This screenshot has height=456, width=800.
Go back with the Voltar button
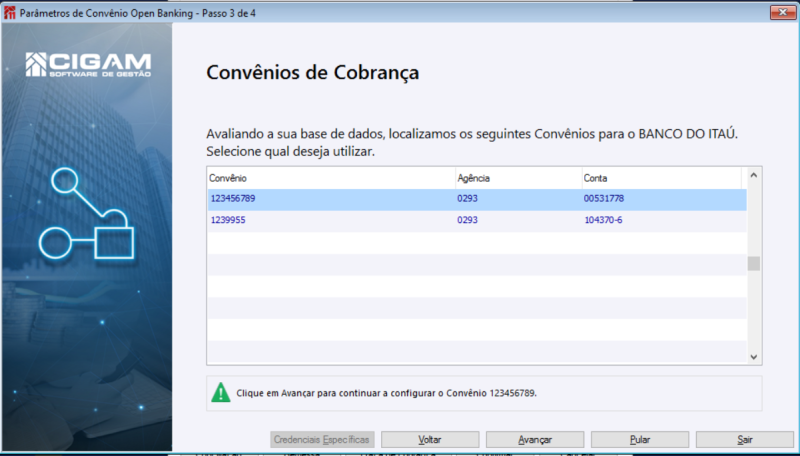click(430, 440)
